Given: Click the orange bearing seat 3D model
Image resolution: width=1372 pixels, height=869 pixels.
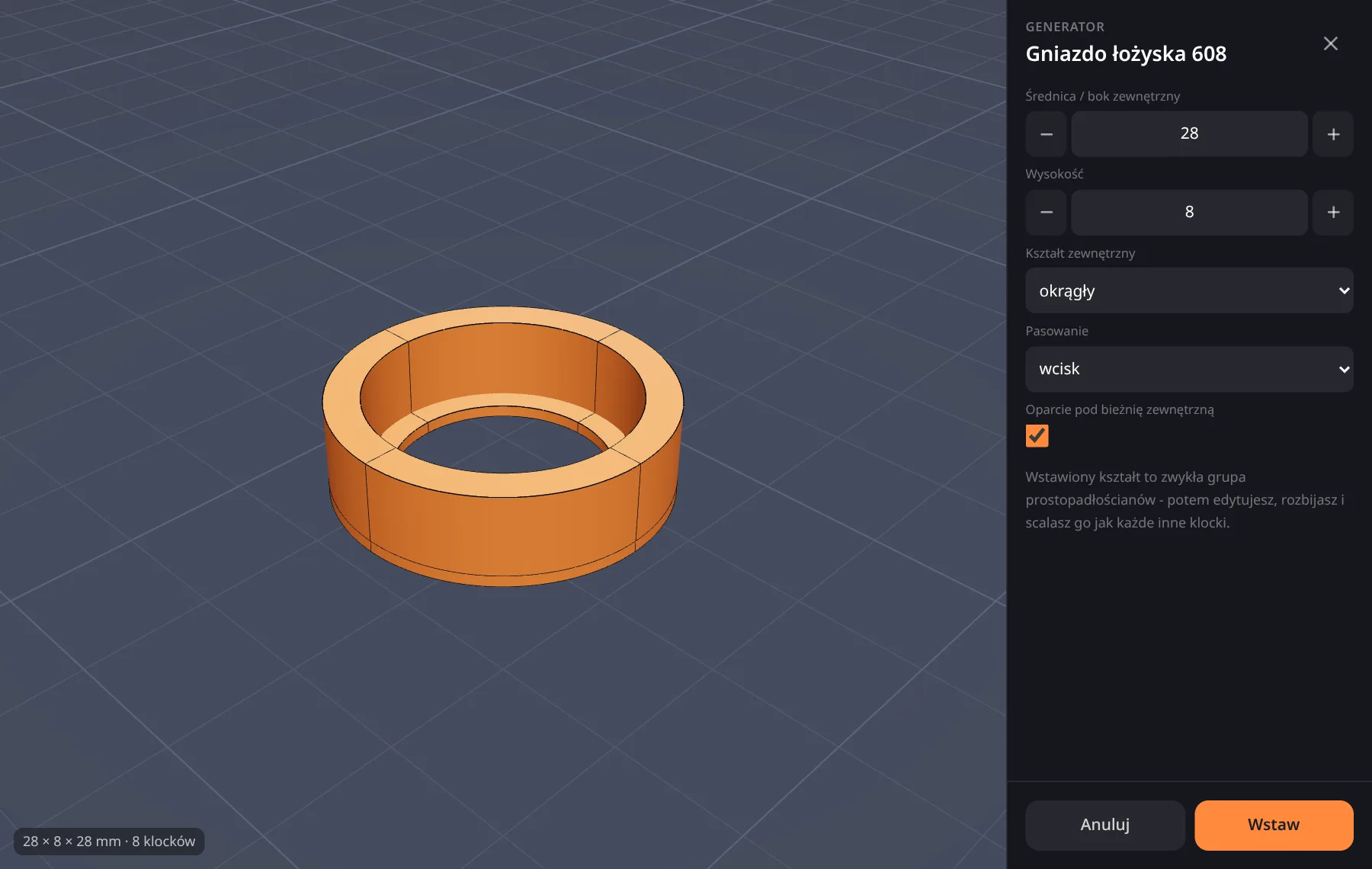Looking at the screenshot, I should tap(503, 526).
